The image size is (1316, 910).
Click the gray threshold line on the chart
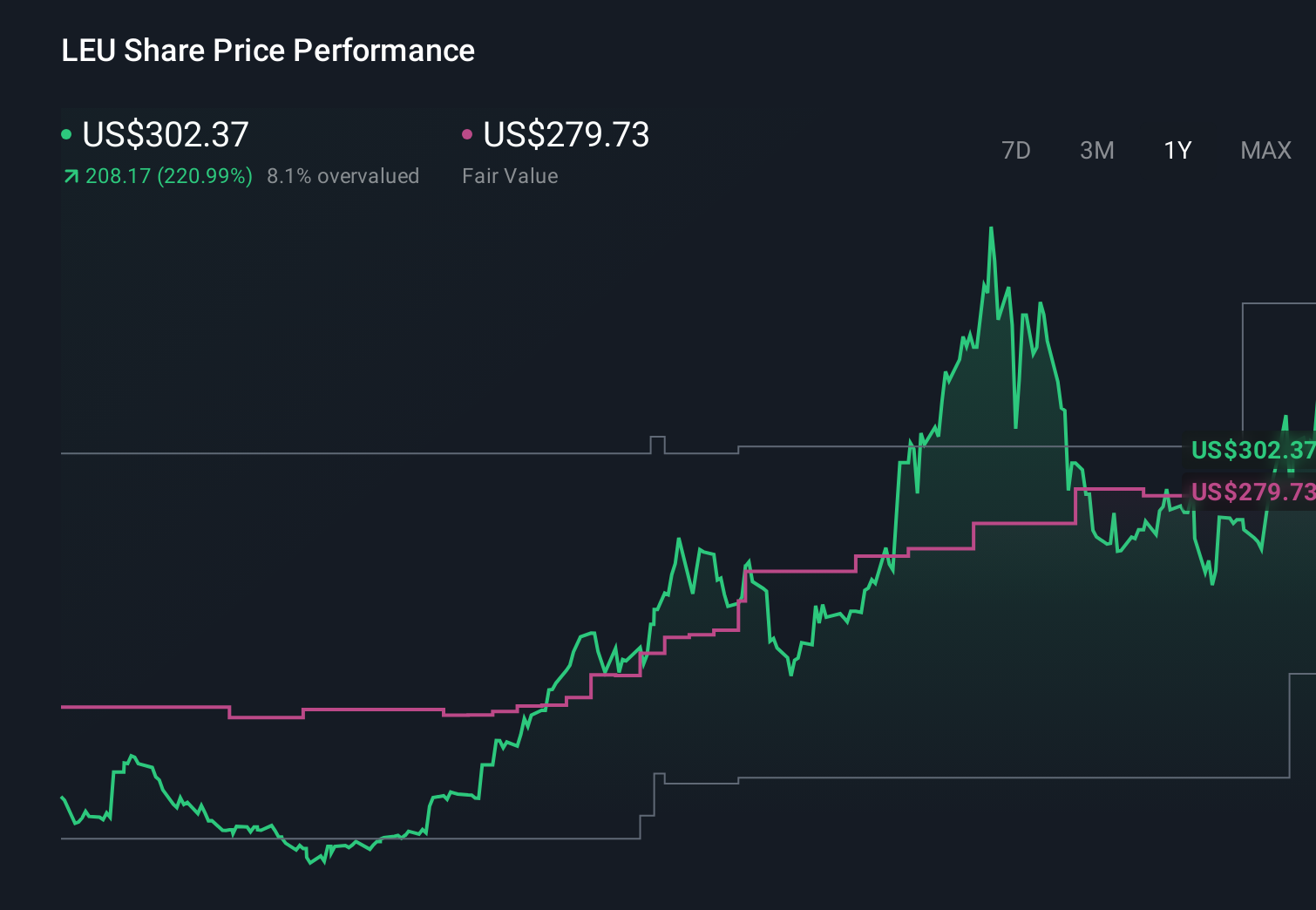coord(349,452)
